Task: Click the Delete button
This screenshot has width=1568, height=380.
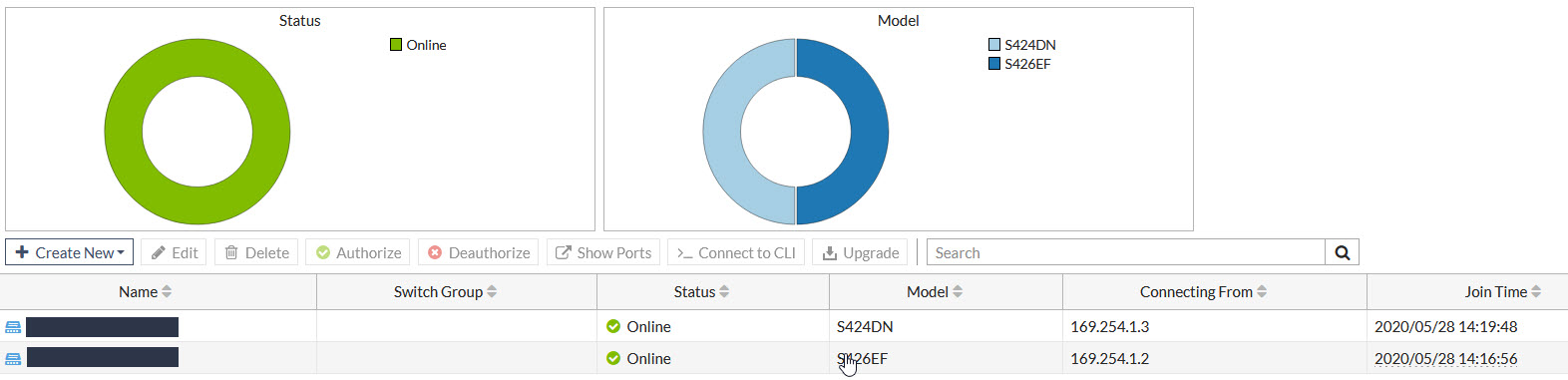Action: 256,252
